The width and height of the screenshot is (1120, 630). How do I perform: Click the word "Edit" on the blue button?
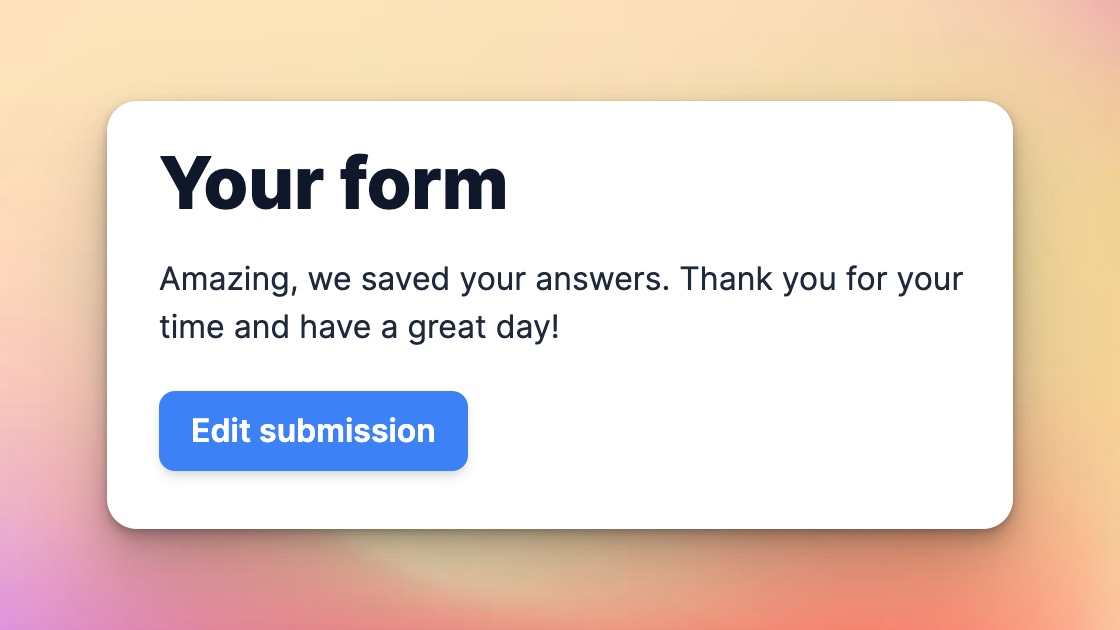pyautogui.click(x=220, y=431)
